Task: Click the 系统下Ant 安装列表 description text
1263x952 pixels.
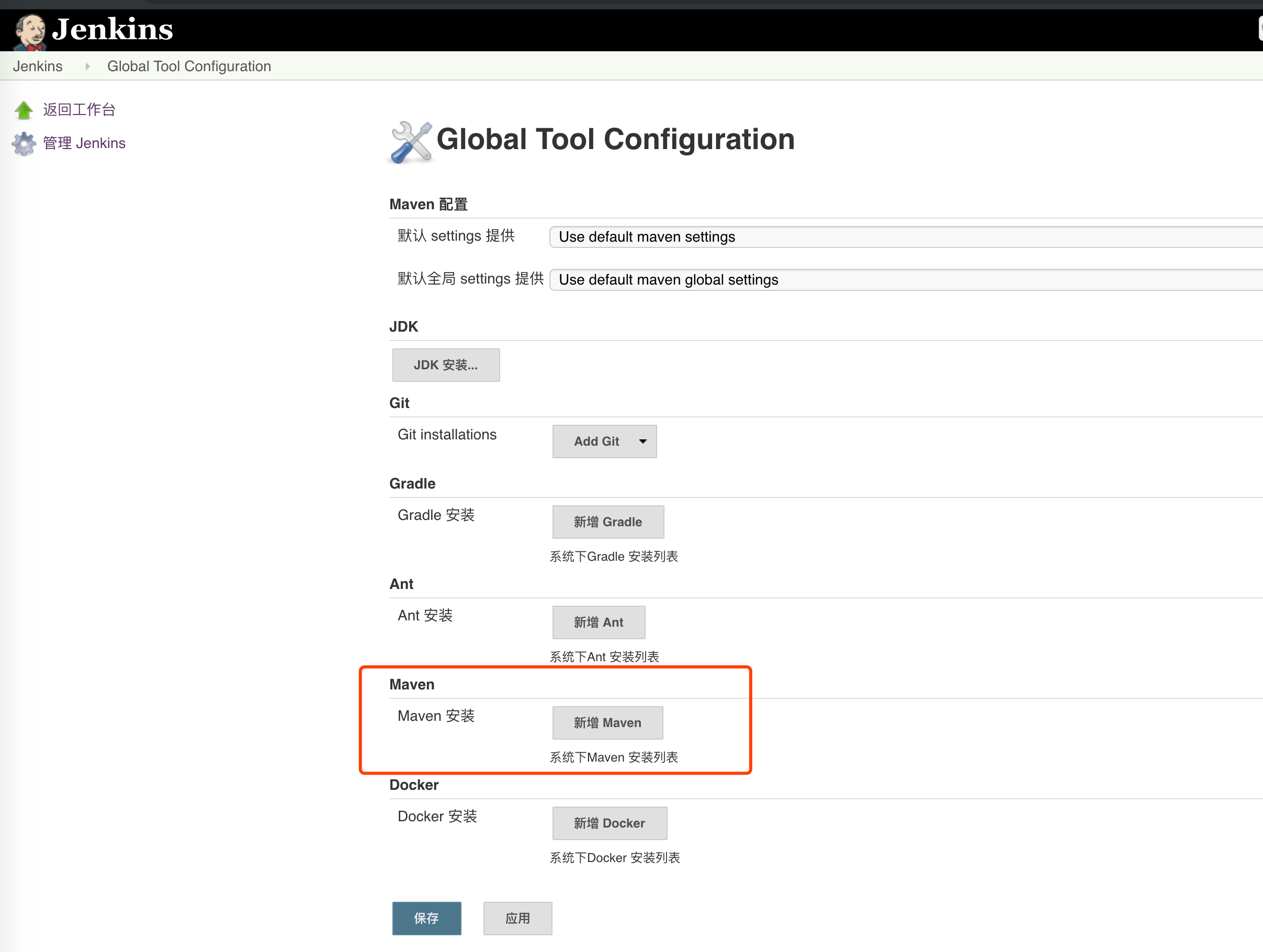Action: click(x=604, y=657)
